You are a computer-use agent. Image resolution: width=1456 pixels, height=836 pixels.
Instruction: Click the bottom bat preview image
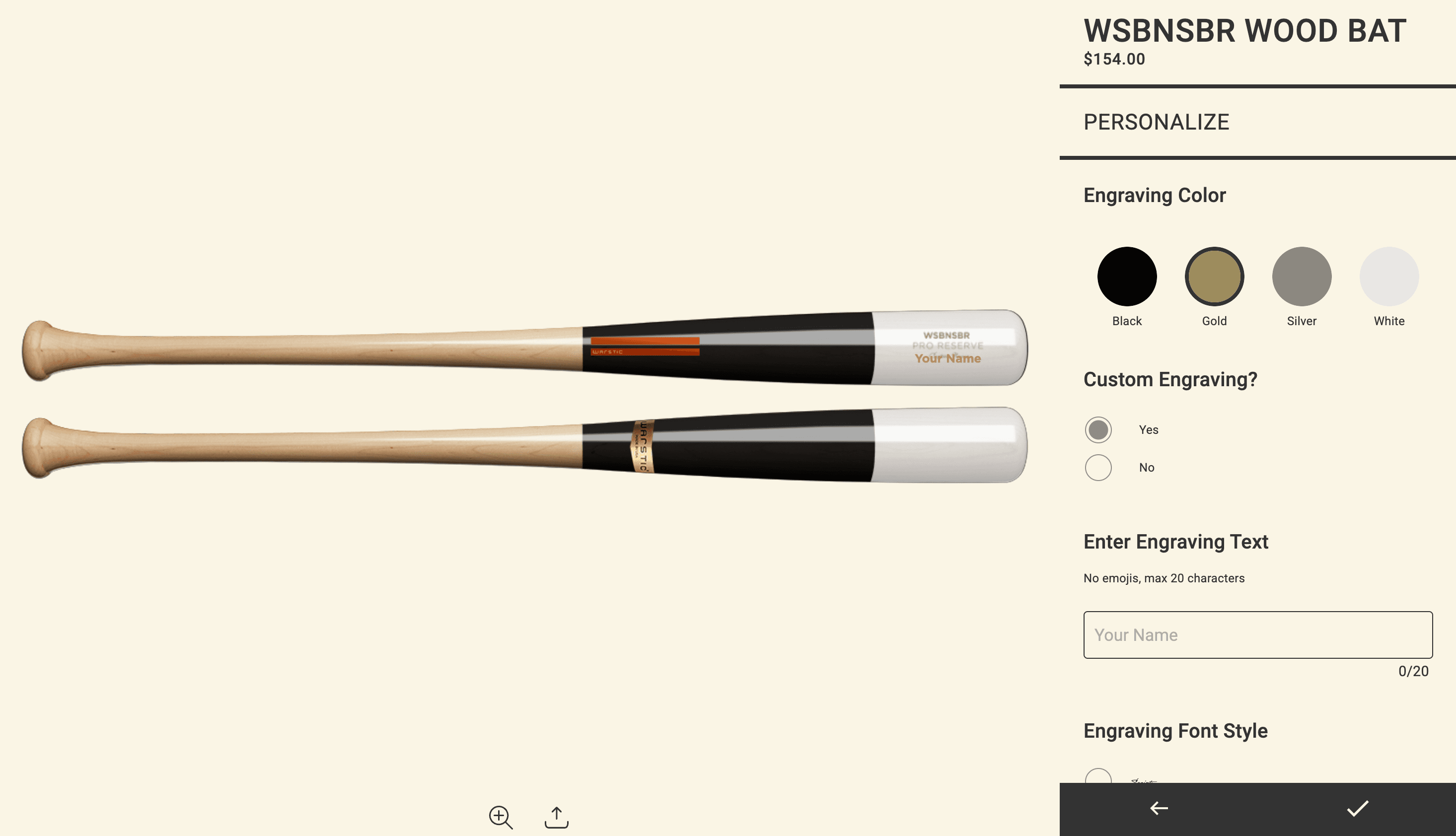[x=524, y=445]
